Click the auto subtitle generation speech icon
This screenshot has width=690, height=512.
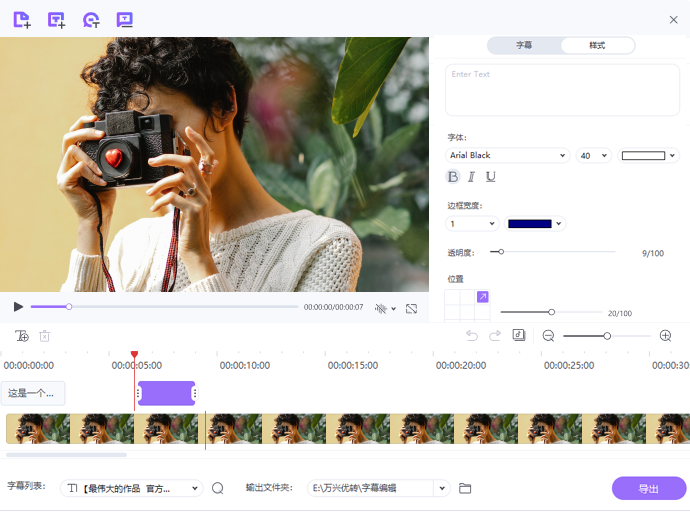91,20
